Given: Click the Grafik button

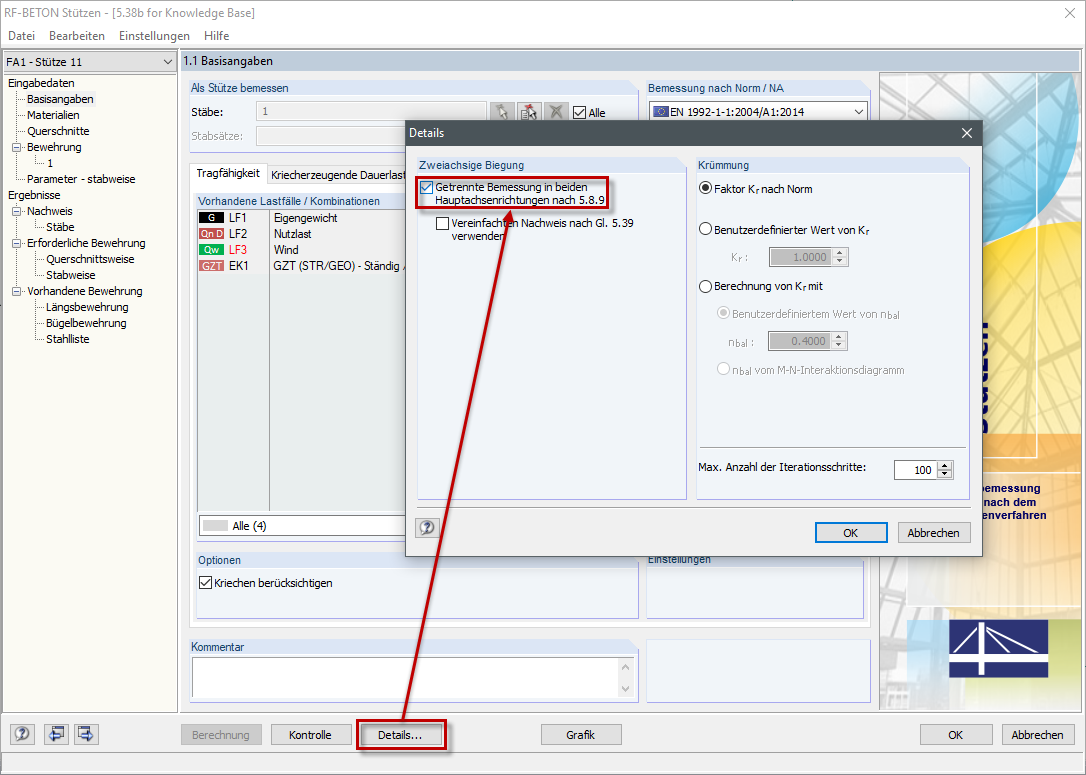Looking at the screenshot, I should tap(580, 735).
